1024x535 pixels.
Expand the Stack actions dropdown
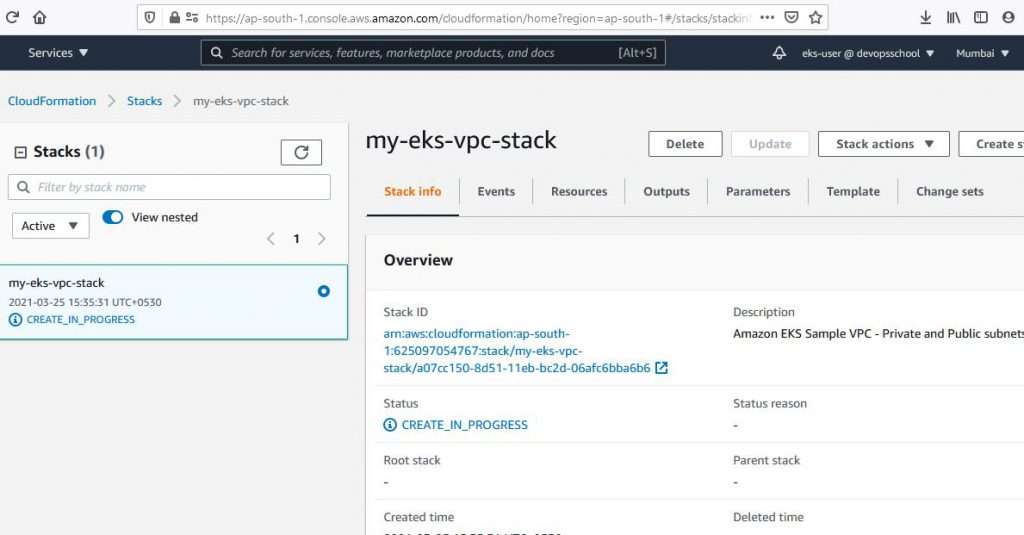click(x=883, y=144)
